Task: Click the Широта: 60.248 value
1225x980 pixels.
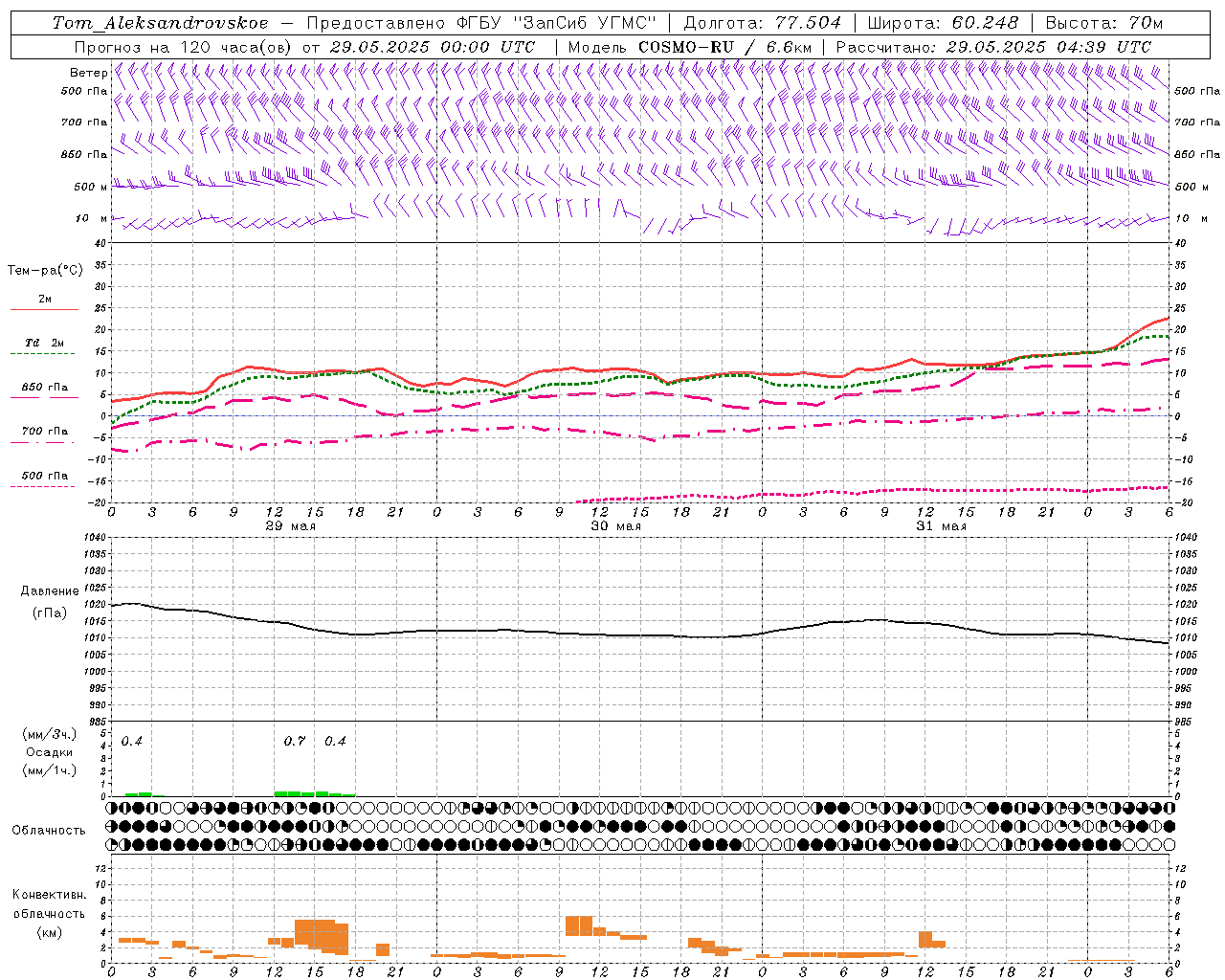Action: pos(943,23)
